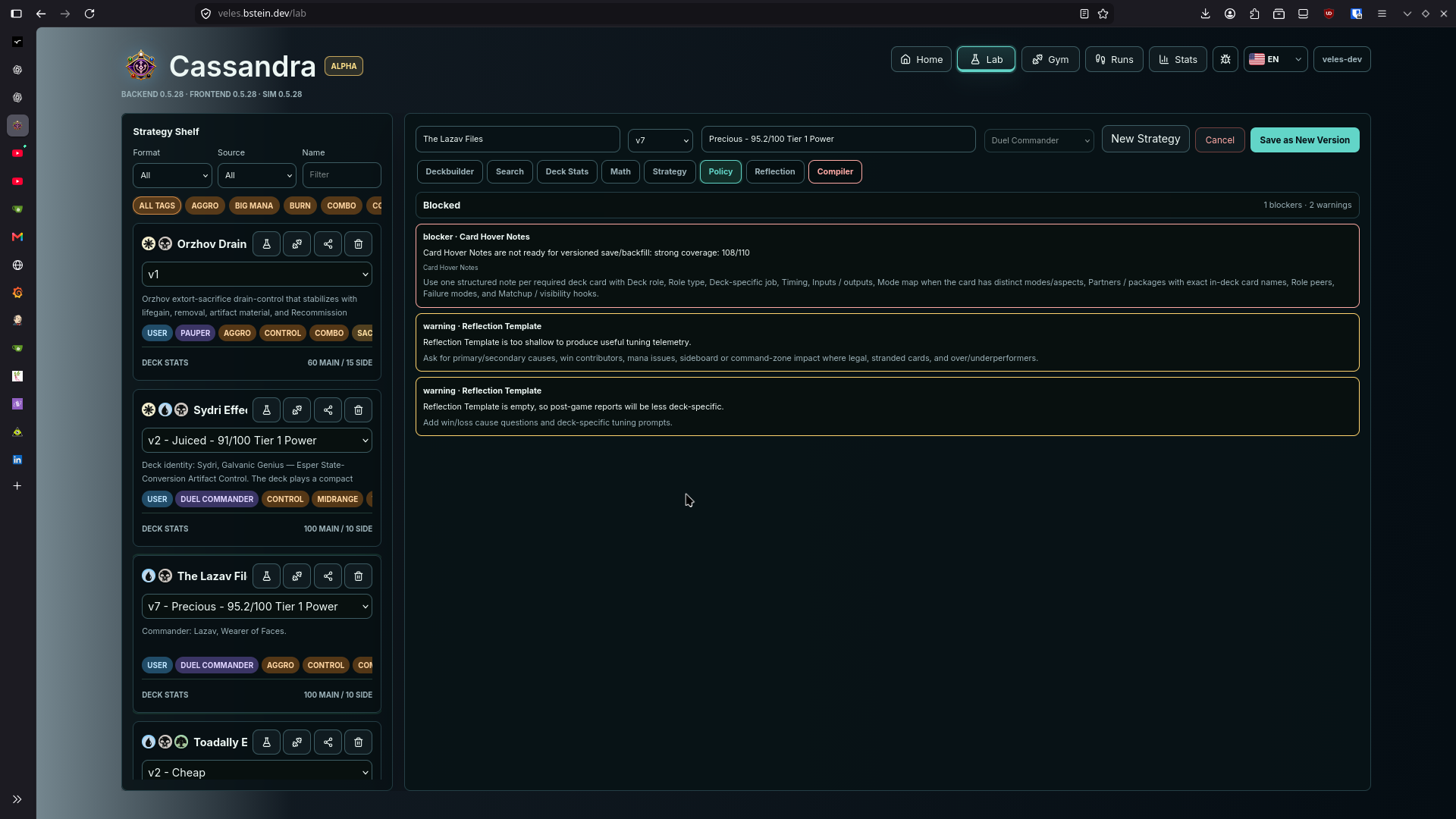Open the bug report icon button
This screenshot has height=819, width=1456.
(1225, 59)
